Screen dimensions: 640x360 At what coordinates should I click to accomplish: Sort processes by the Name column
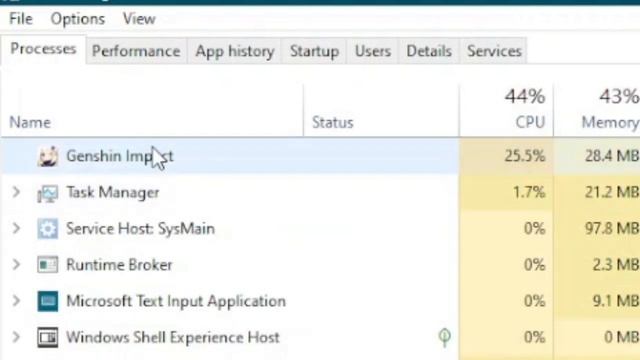pos(152,111)
